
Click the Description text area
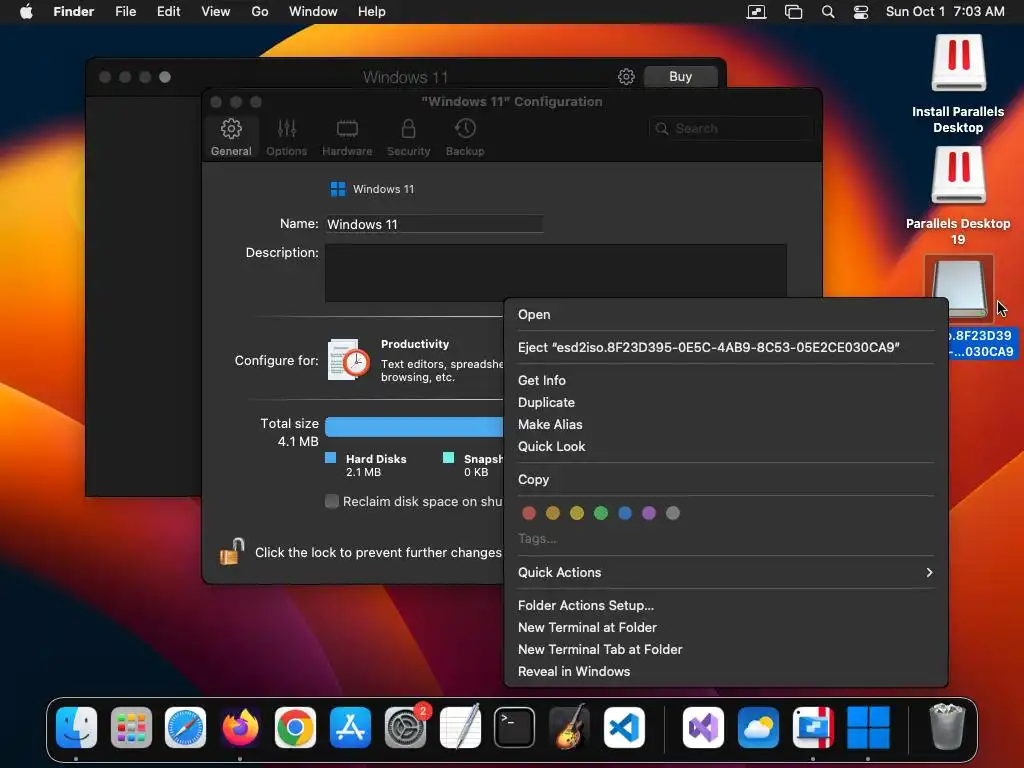point(555,273)
